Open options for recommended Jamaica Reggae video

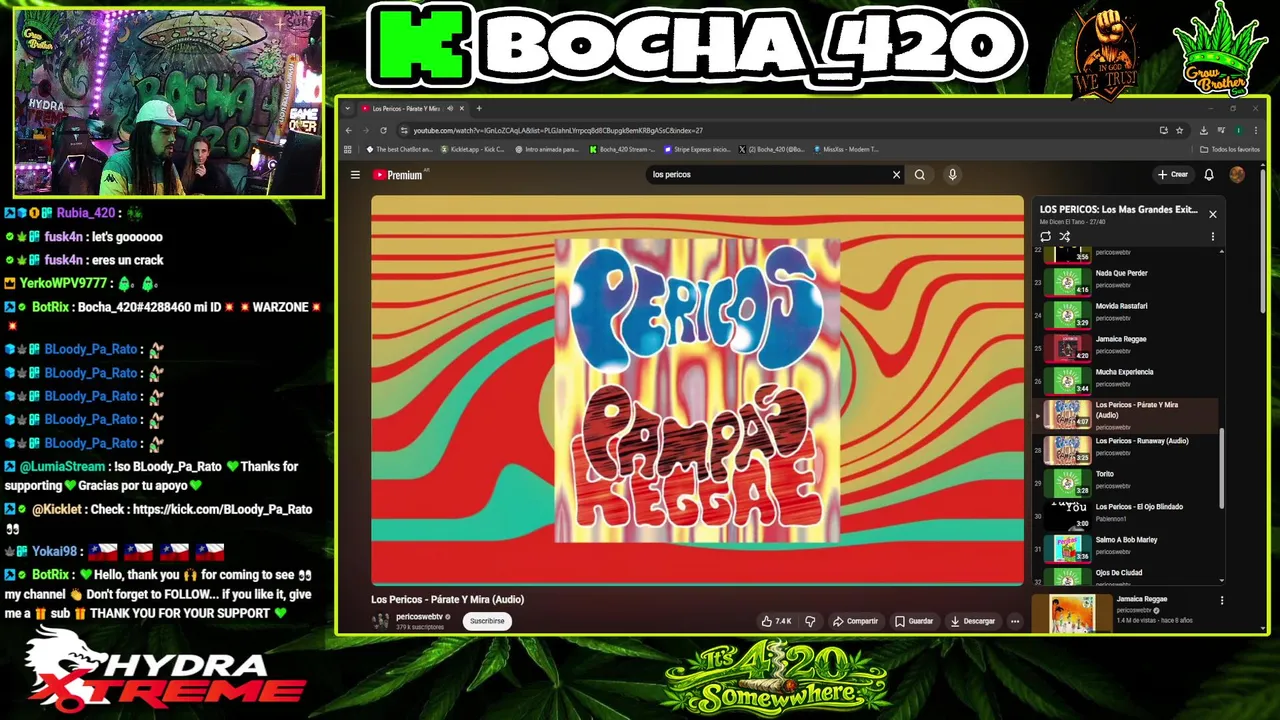click(x=1221, y=601)
